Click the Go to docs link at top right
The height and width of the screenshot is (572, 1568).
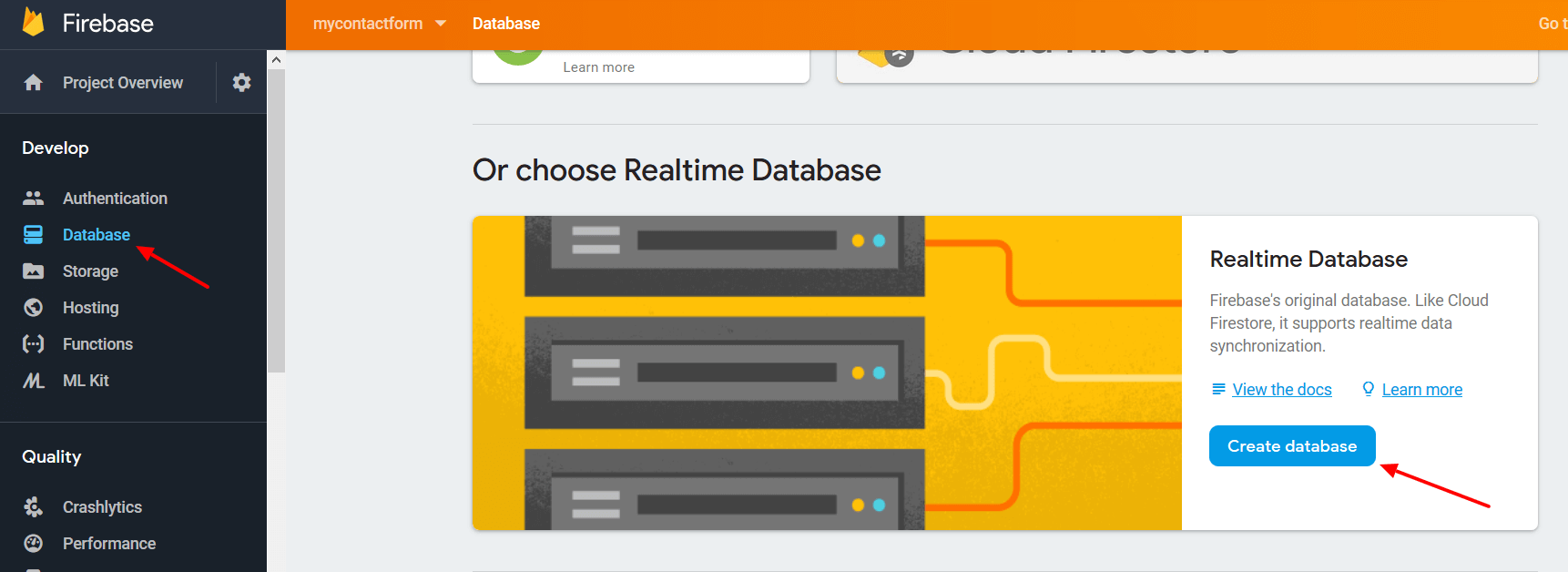[1552, 24]
